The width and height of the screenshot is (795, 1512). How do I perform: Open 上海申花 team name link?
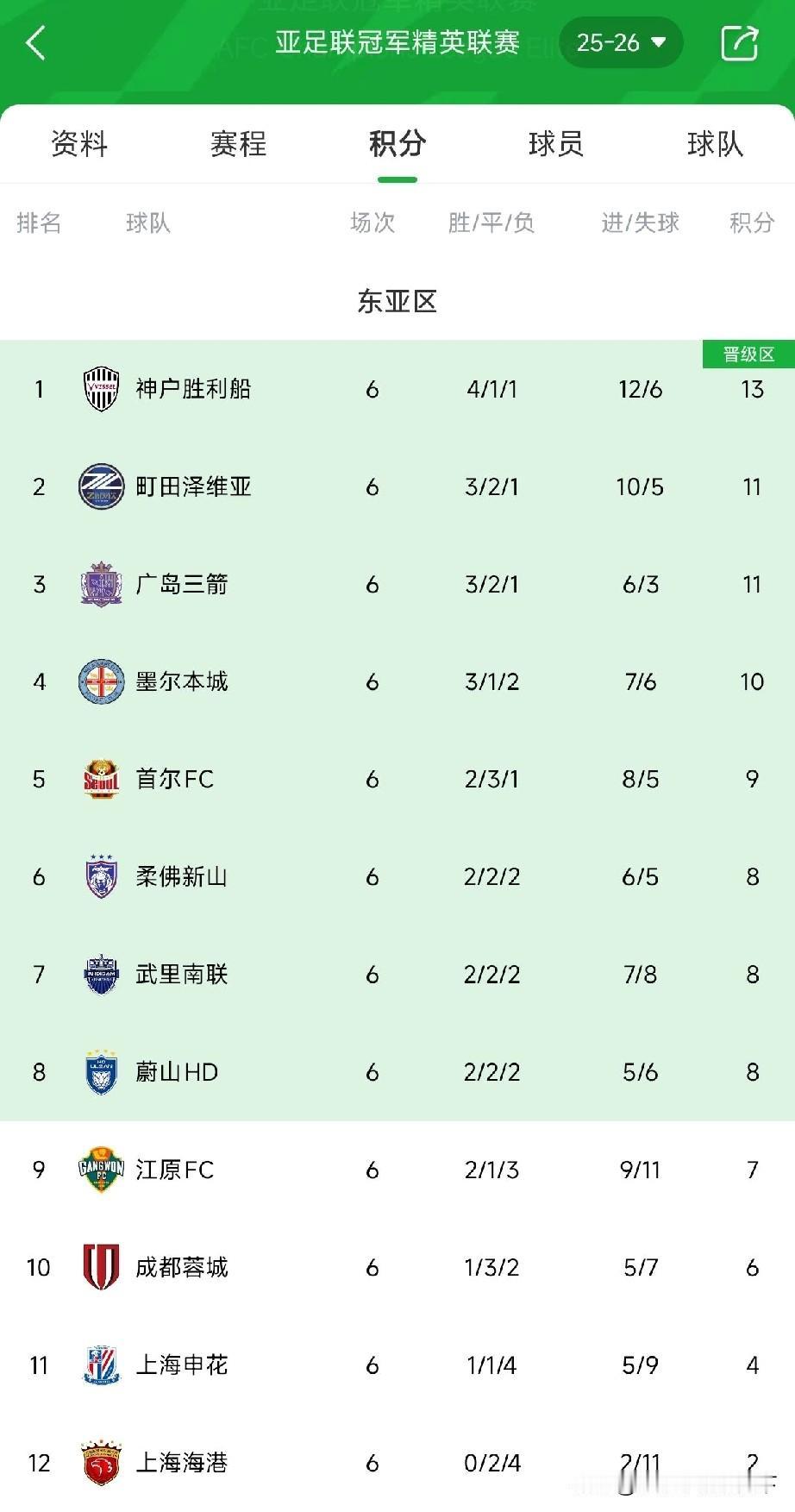182,1365
